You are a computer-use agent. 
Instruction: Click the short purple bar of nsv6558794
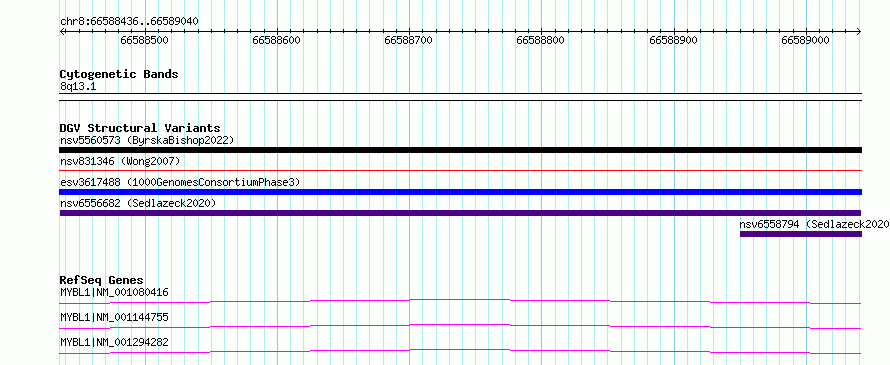coord(801,234)
